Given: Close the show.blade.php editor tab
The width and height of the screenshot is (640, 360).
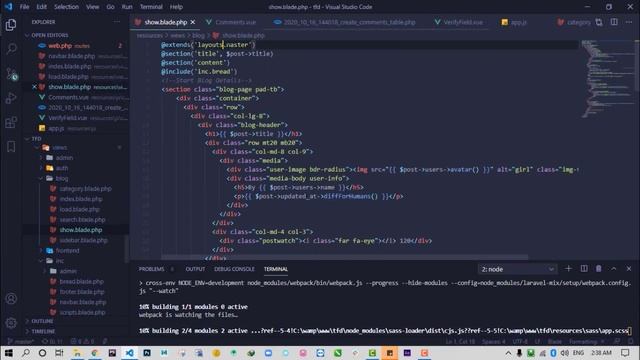Looking at the screenshot, I should pos(193,22).
